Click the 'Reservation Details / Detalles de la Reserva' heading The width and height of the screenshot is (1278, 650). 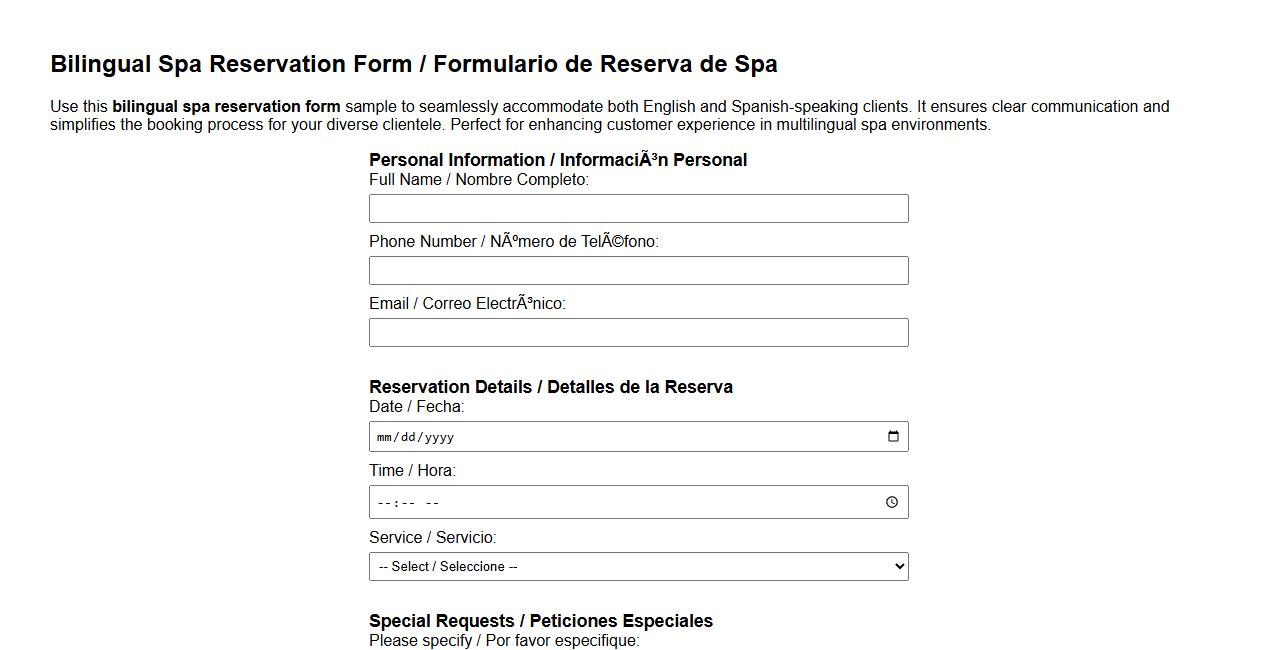point(551,386)
